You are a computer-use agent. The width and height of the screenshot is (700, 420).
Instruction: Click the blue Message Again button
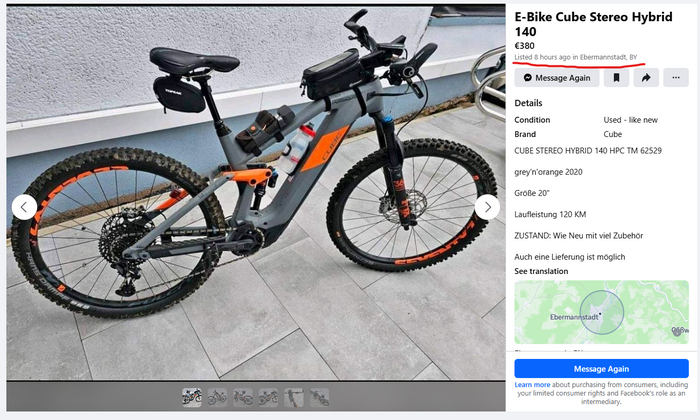(601, 369)
